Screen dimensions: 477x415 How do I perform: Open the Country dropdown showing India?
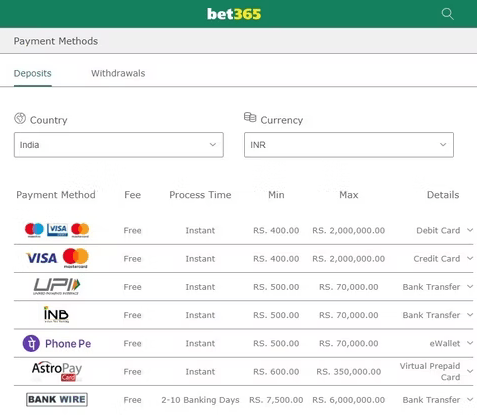point(119,145)
